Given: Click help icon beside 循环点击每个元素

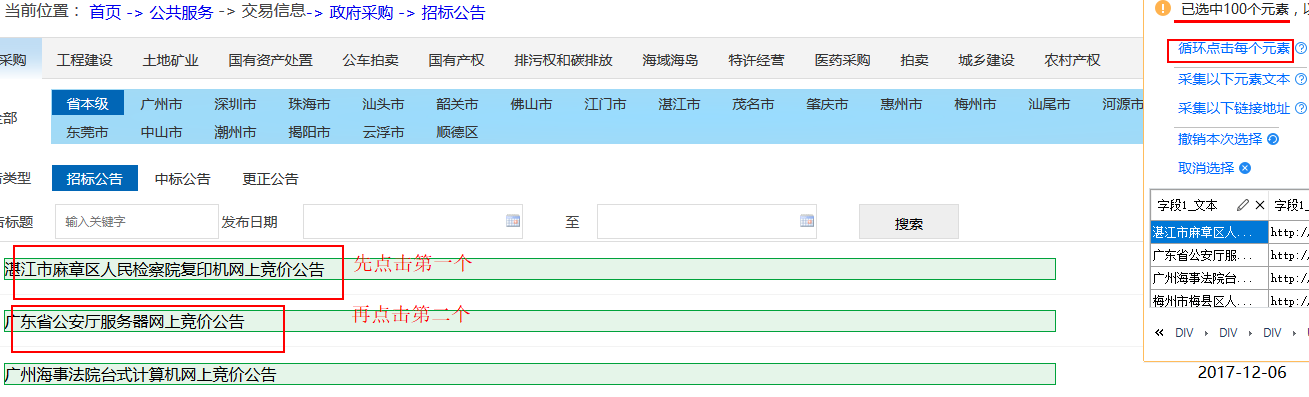Looking at the screenshot, I should click(1301, 48).
